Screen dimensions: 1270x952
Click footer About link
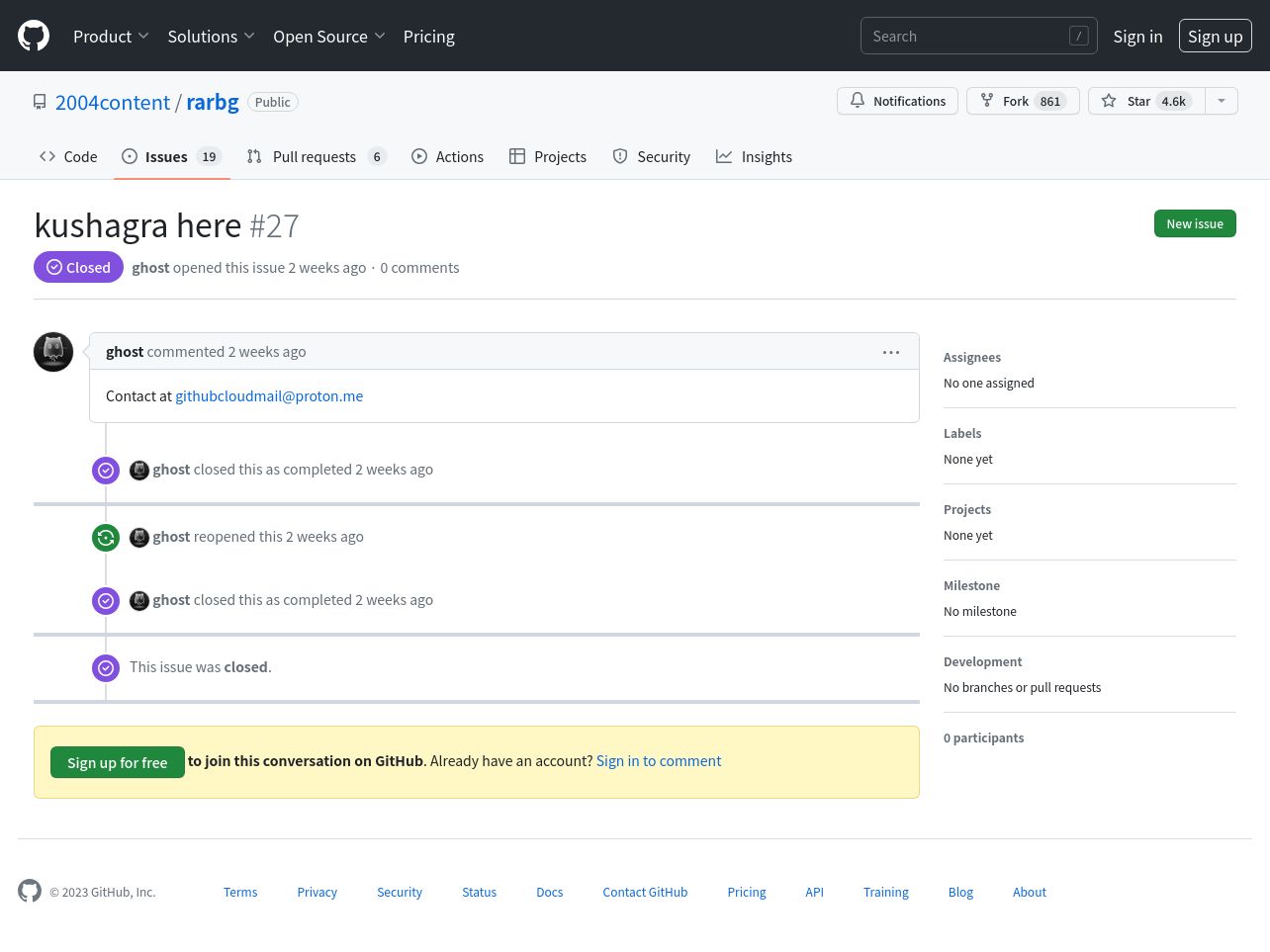[x=1030, y=892]
